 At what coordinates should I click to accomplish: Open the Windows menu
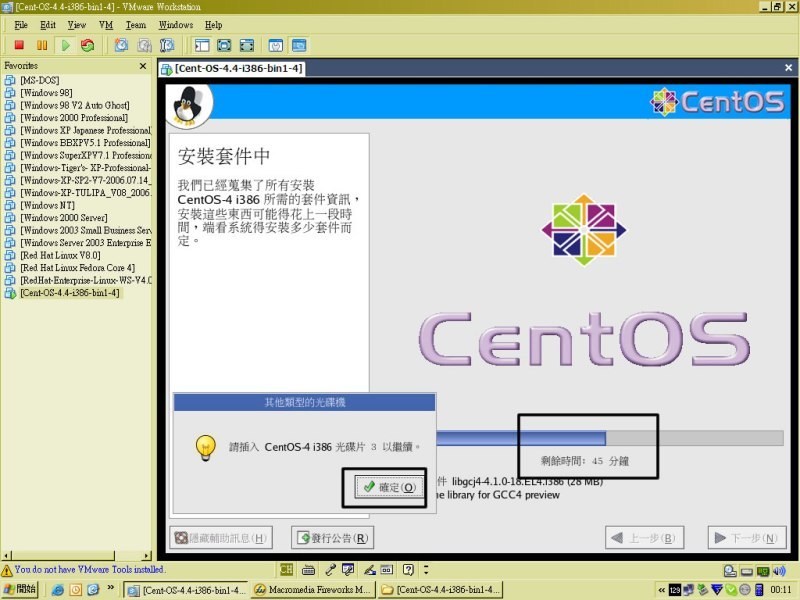pyautogui.click(x=176, y=25)
